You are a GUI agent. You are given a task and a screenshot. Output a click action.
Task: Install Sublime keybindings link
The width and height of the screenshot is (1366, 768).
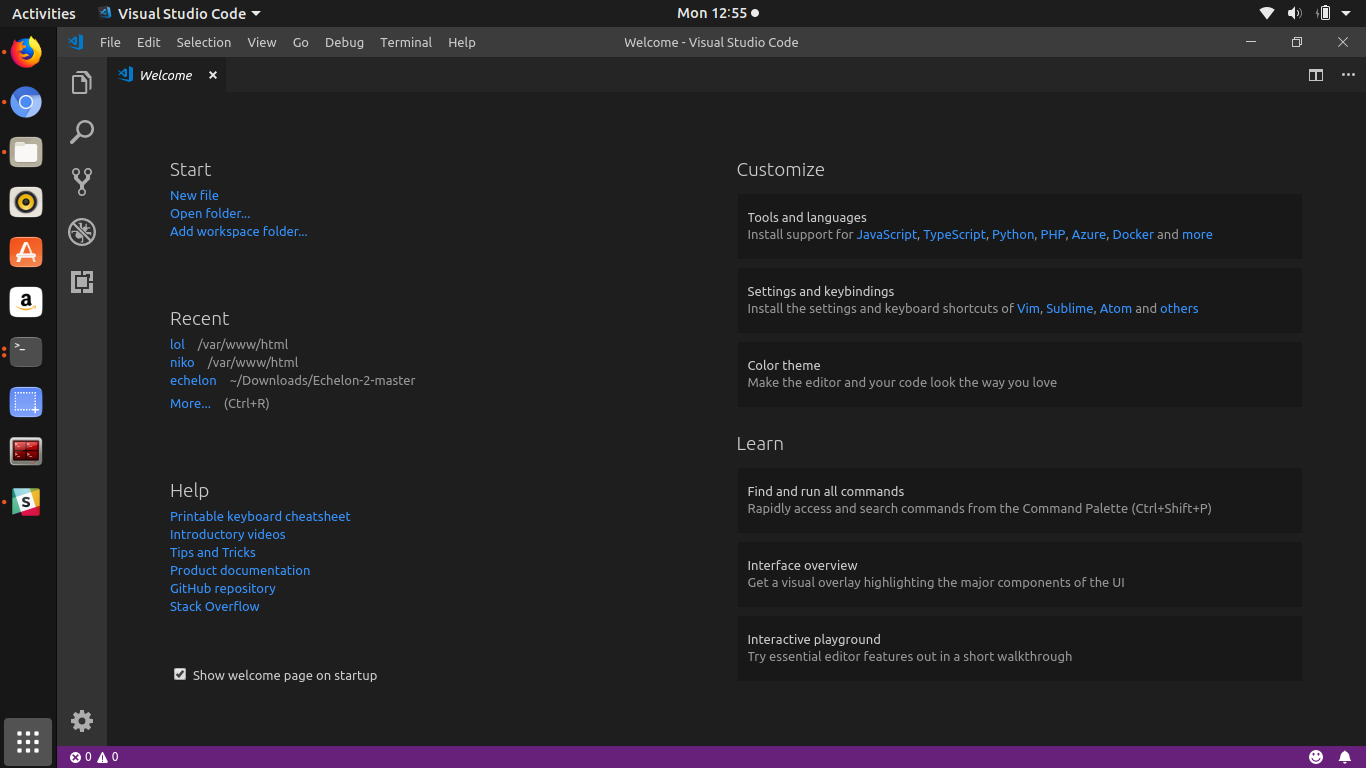[x=1070, y=308]
